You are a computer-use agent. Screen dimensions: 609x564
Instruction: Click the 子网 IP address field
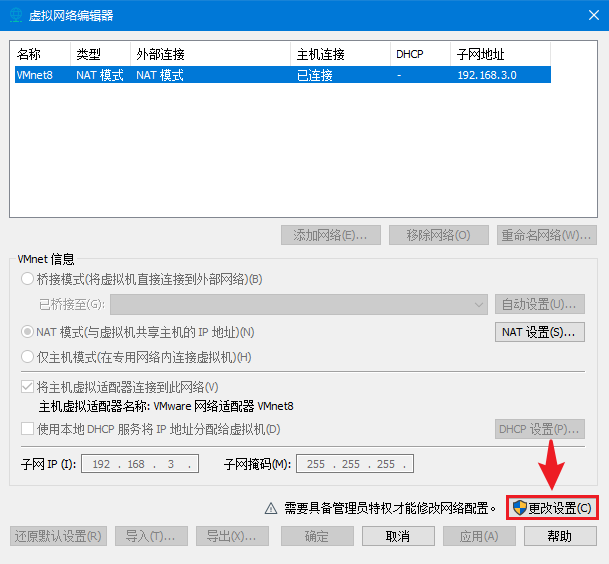pos(144,464)
